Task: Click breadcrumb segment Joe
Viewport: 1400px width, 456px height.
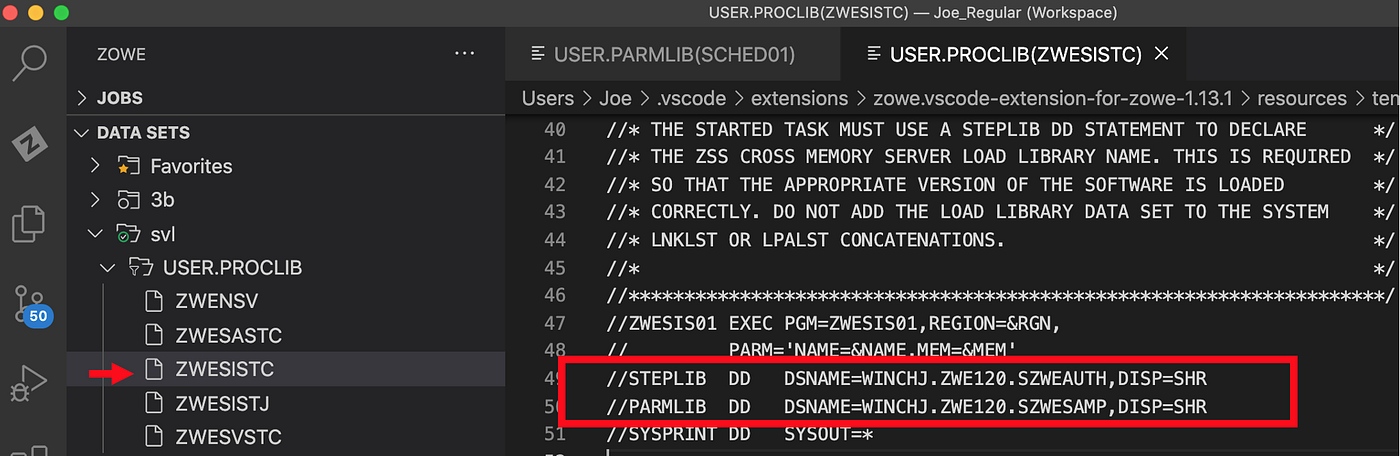Action: (x=616, y=98)
